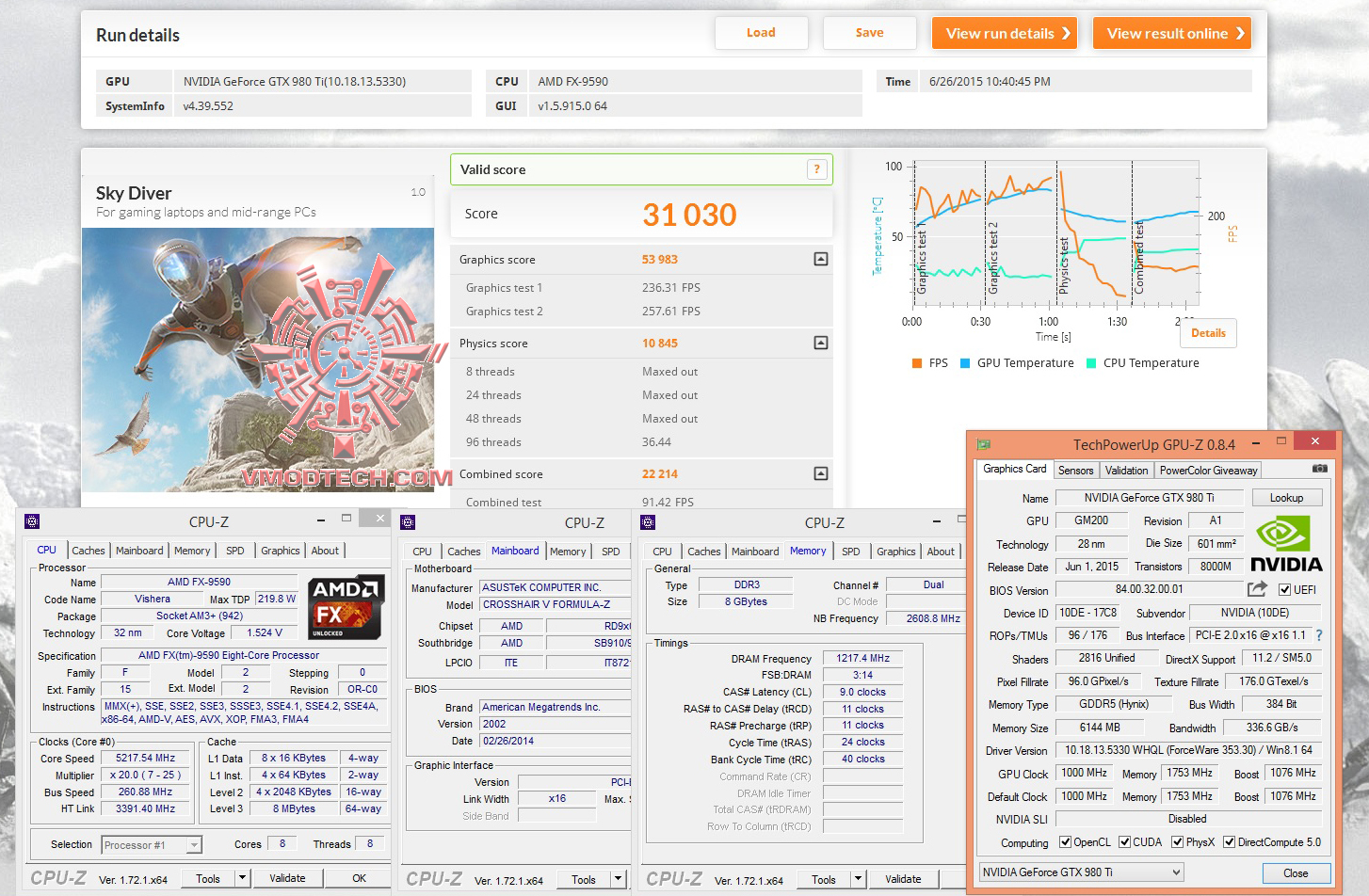Viewport: 1369px width, 896px height.
Task: Open the GPU selection dropdown in GPU-Z
Action: [x=1081, y=872]
